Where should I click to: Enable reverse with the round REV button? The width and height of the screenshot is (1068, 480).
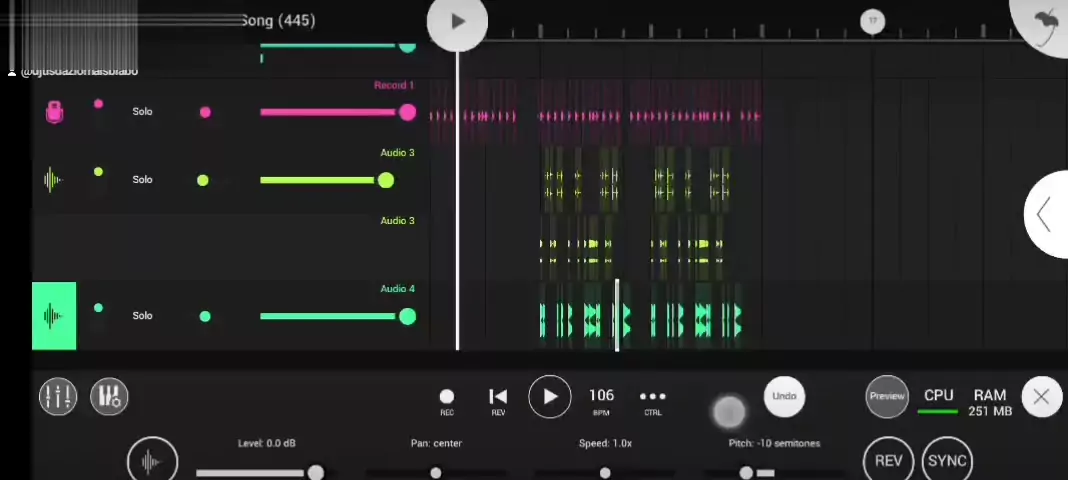pos(888,460)
